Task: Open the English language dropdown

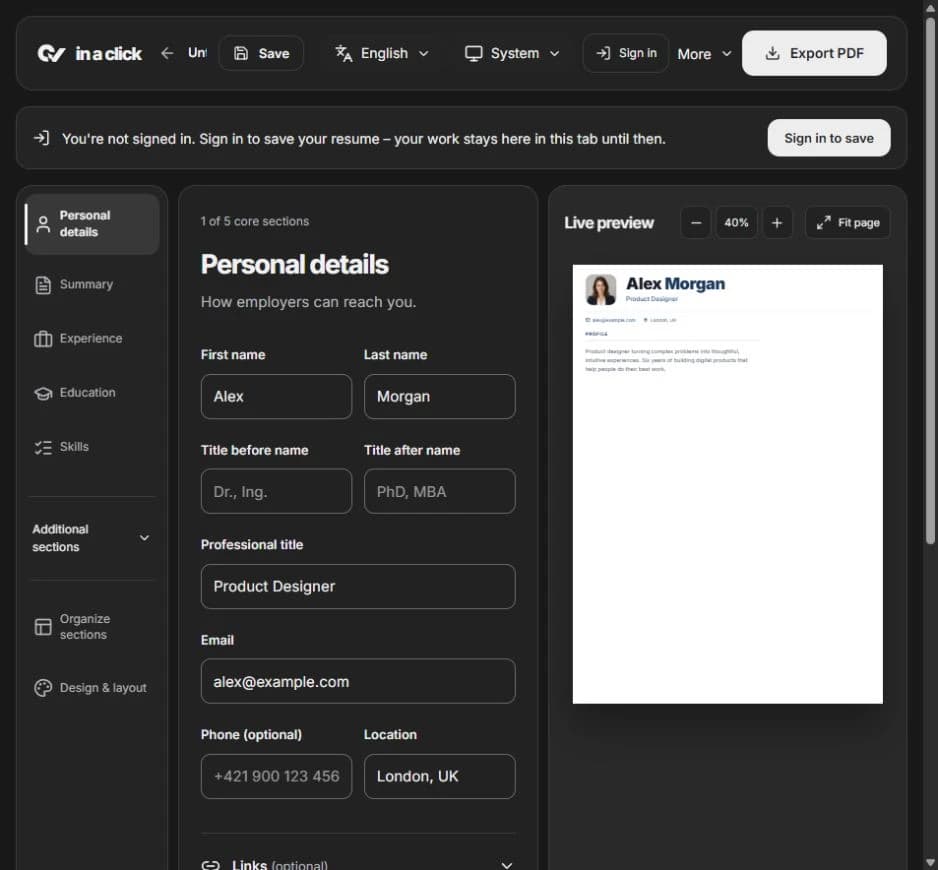Action: [x=382, y=53]
